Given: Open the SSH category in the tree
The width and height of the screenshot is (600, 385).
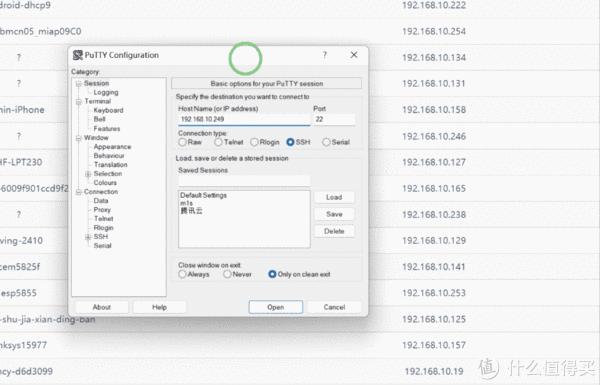Looking at the screenshot, I should 101,237.
